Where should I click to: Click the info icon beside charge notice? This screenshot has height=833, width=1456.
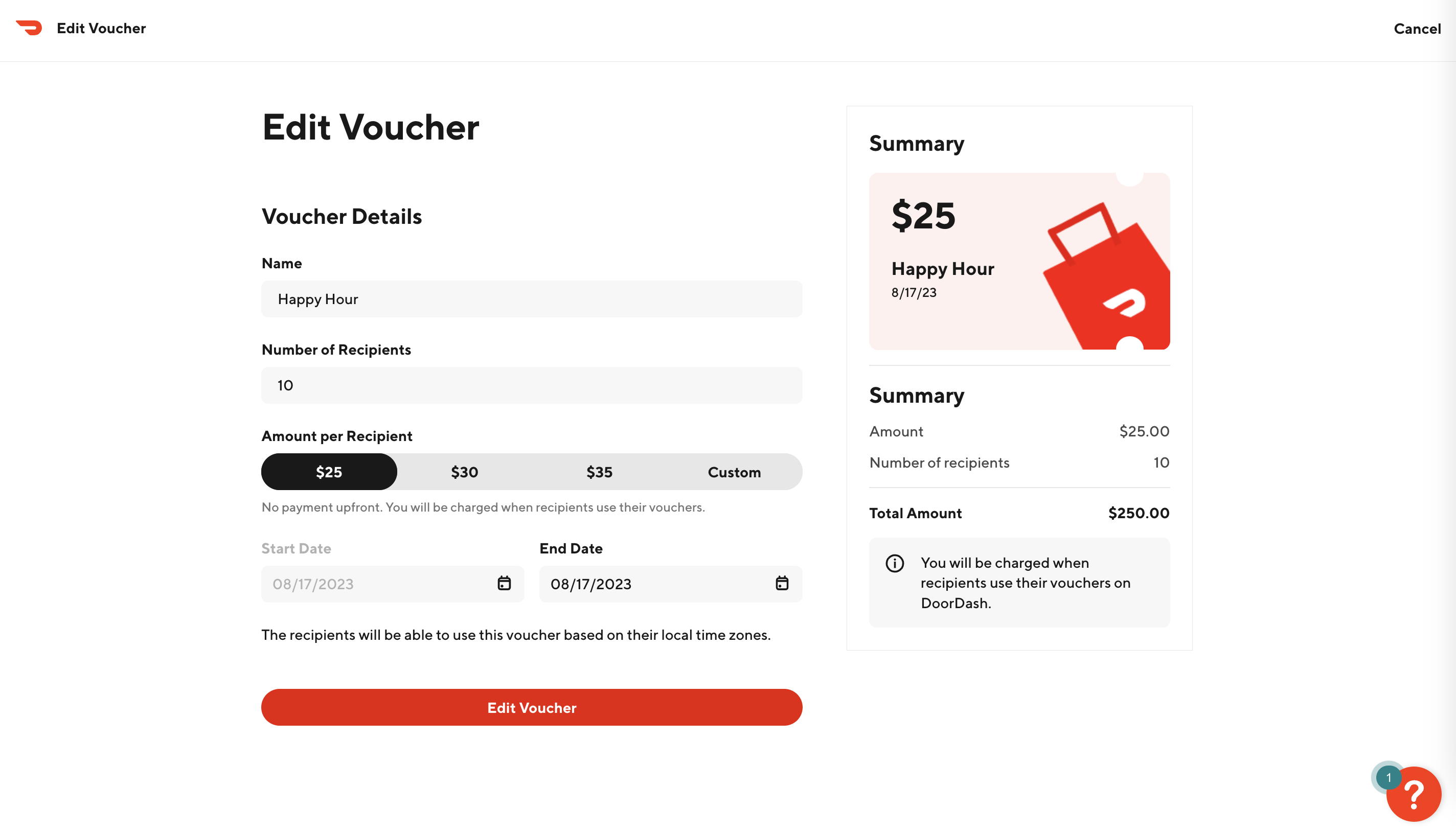point(894,563)
